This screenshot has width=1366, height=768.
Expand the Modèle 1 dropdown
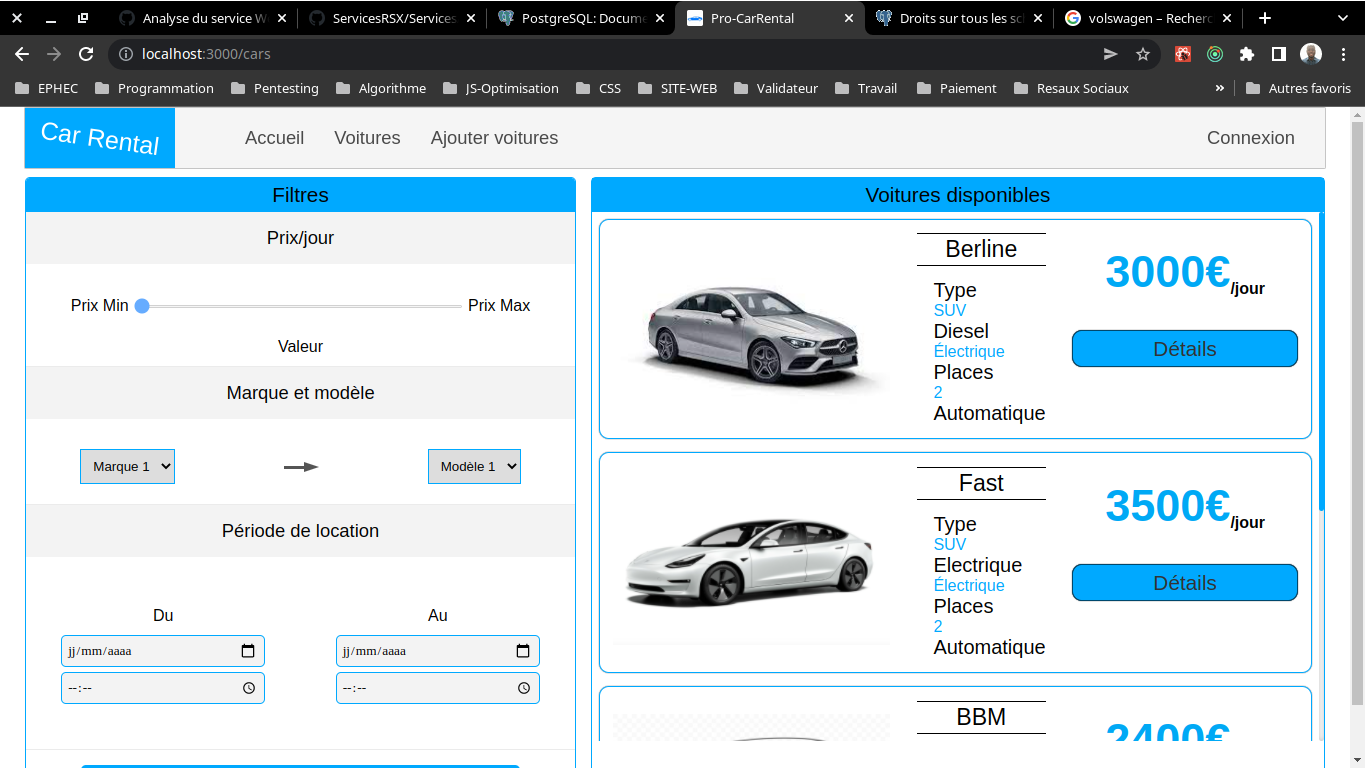[x=474, y=466]
